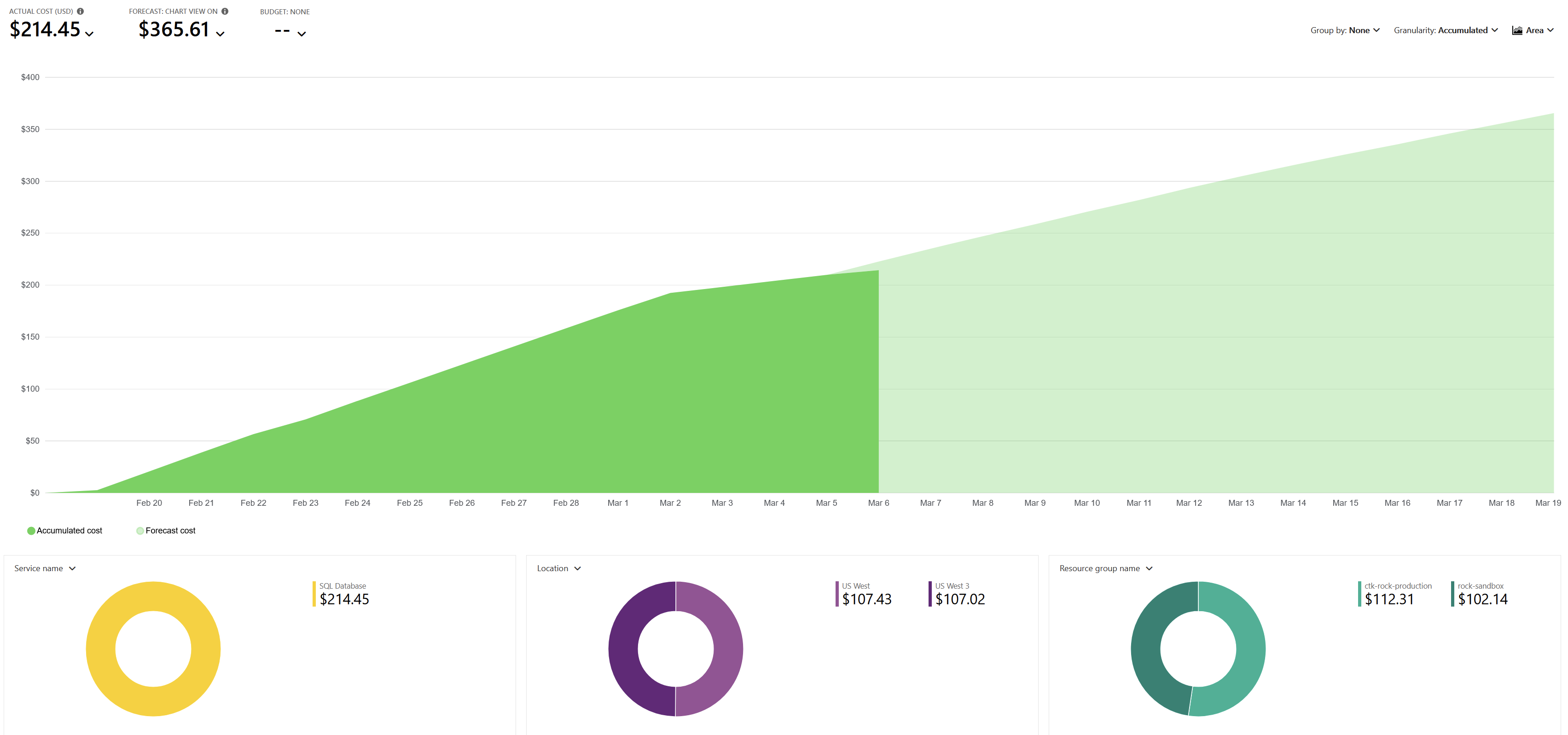Open the Resource group name dropdown

[1106, 568]
